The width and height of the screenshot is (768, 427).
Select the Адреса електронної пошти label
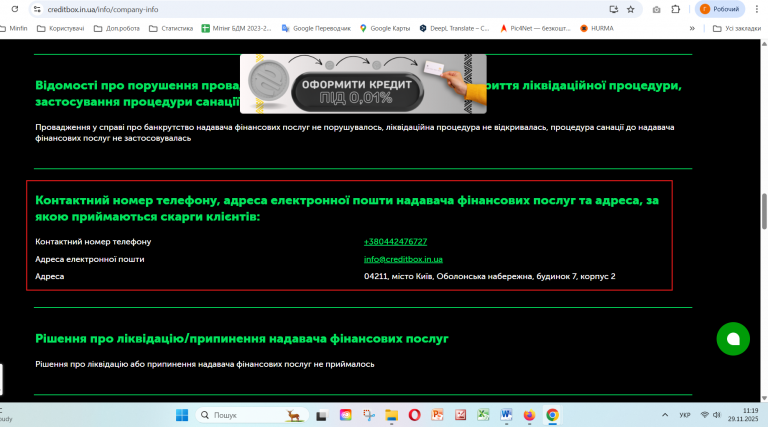[90, 259]
